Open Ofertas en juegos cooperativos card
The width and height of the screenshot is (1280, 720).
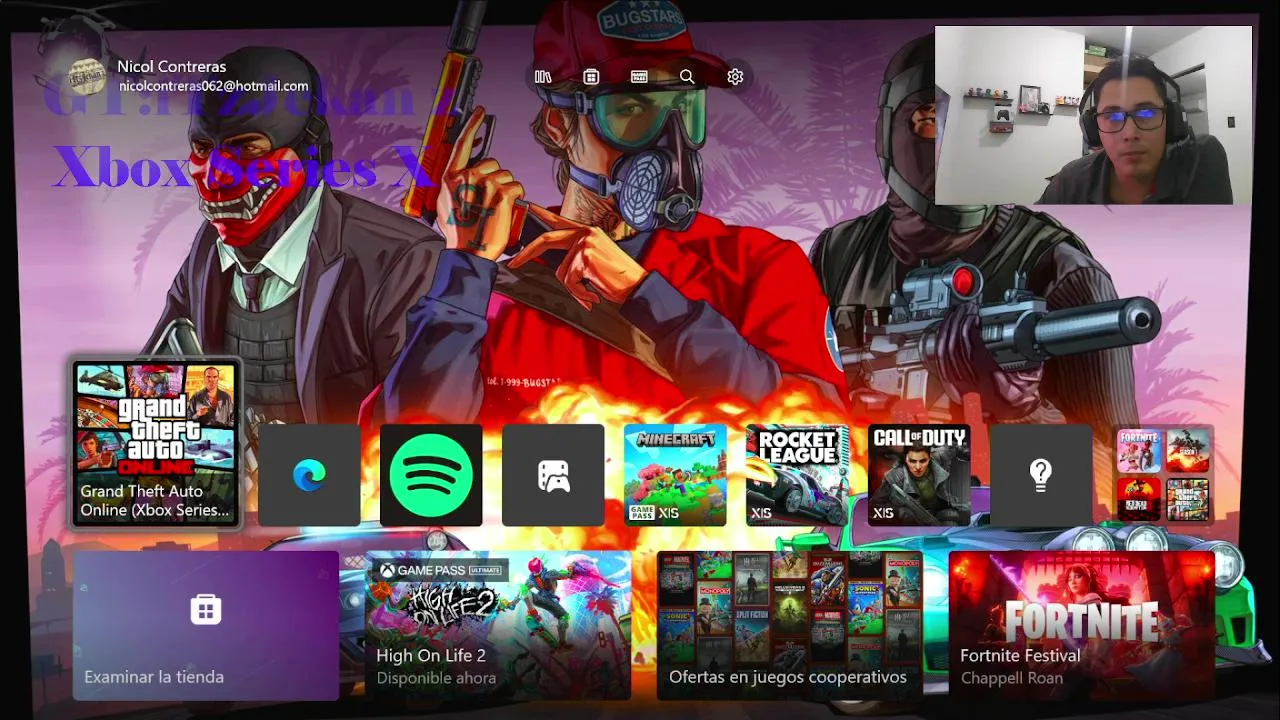(x=790, y=625)
